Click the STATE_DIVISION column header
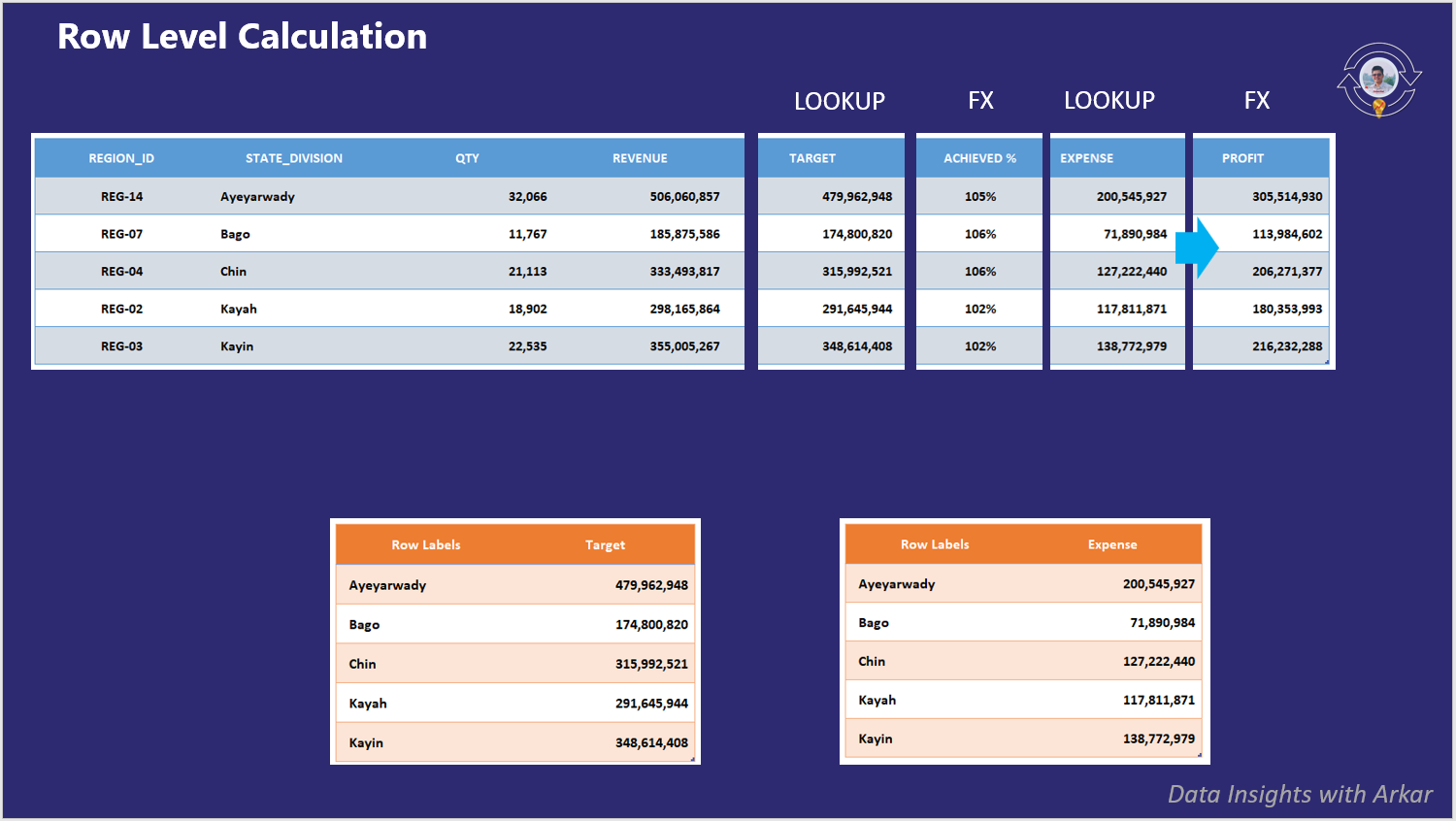 [293, 157]
